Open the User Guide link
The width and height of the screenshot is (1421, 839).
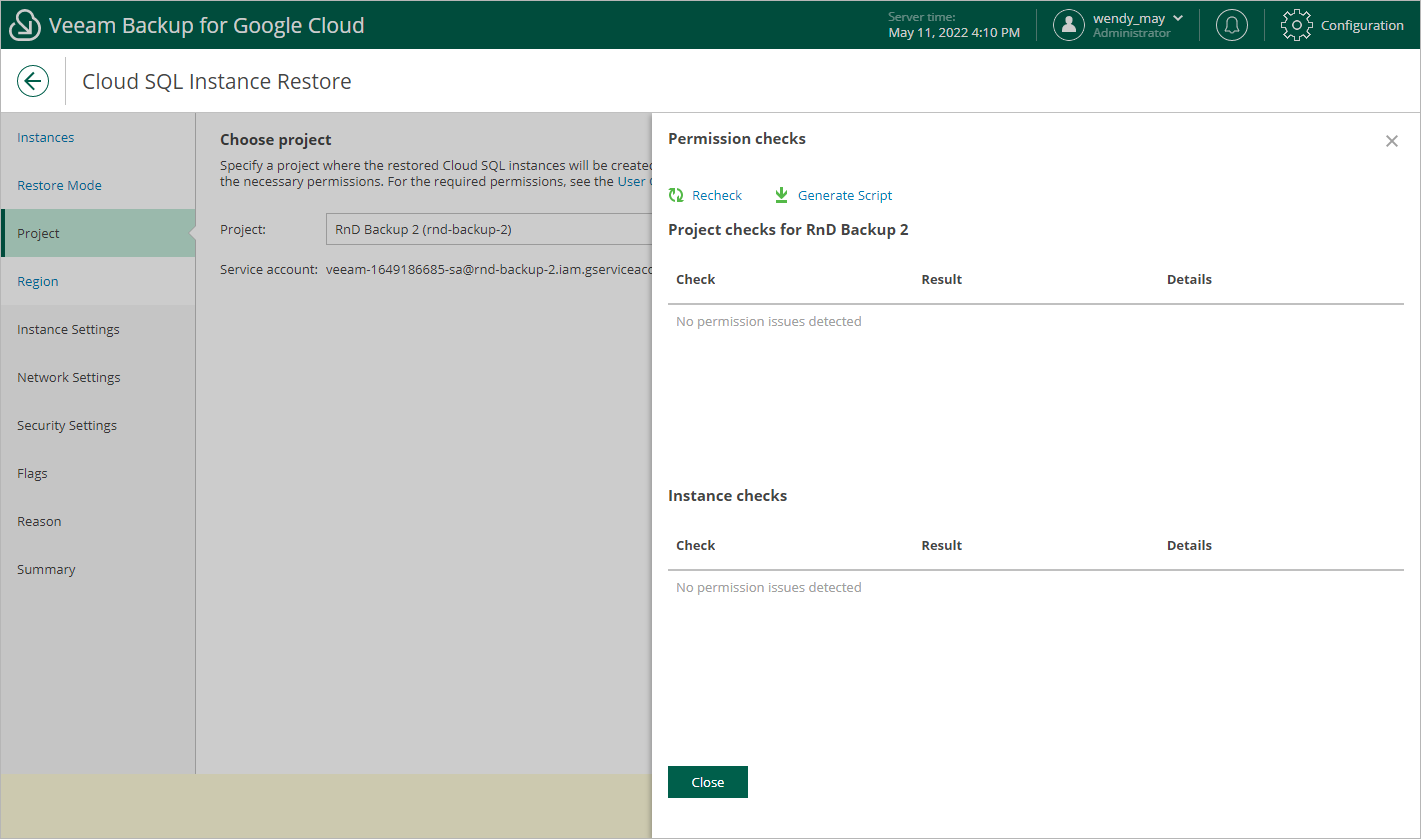pos(634,181)
